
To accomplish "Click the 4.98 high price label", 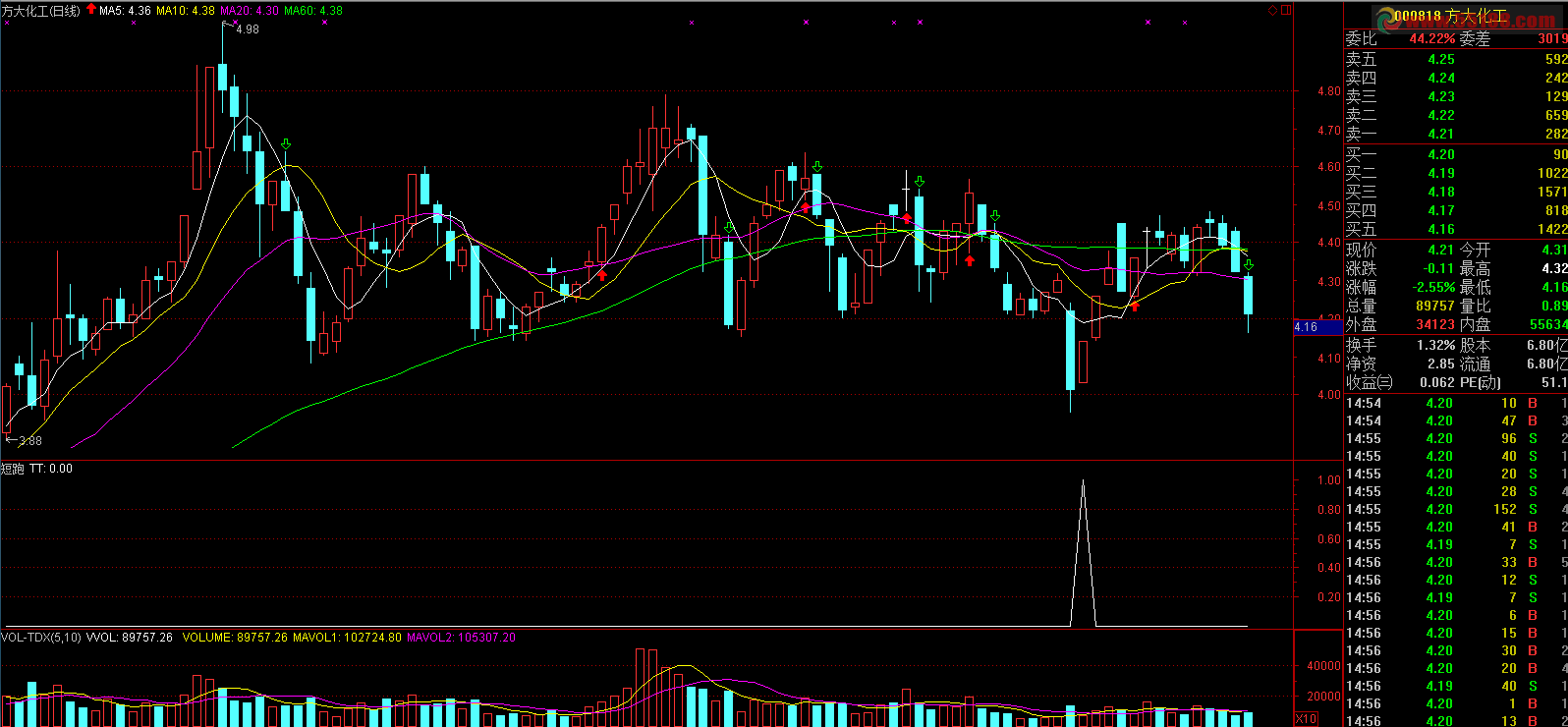I will (x=248, y=29).
